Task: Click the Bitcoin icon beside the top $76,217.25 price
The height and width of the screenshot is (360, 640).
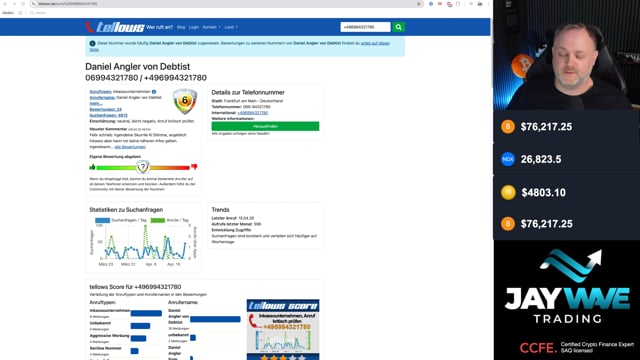Action: click(x=508, y=127)
